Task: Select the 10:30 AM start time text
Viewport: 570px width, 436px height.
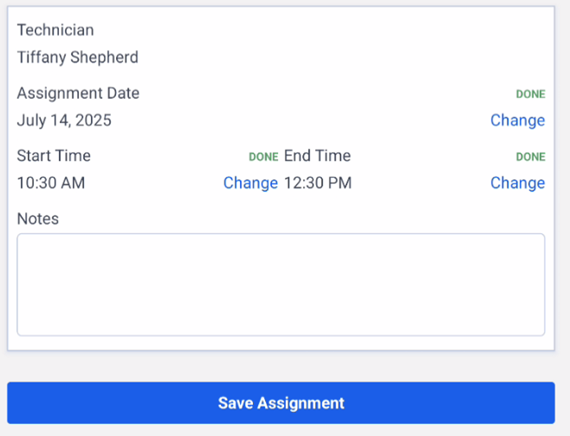Action: tap(51, 183)
